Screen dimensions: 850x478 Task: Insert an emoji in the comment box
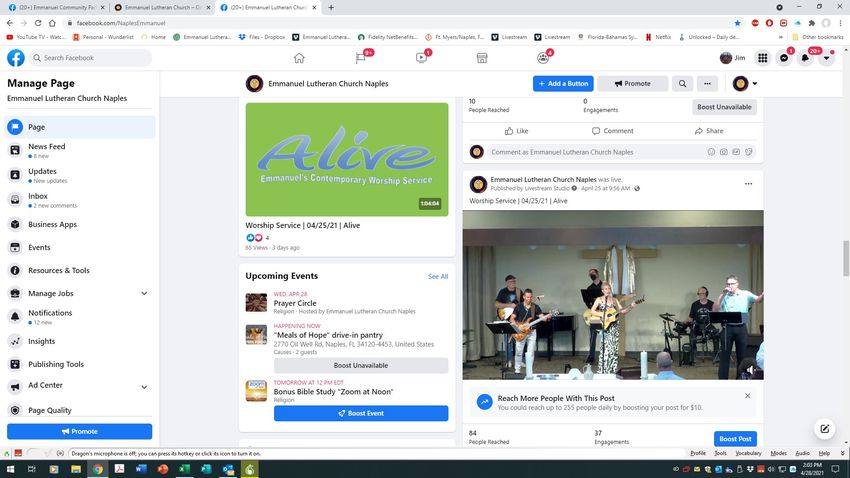(x=711, y=152)
